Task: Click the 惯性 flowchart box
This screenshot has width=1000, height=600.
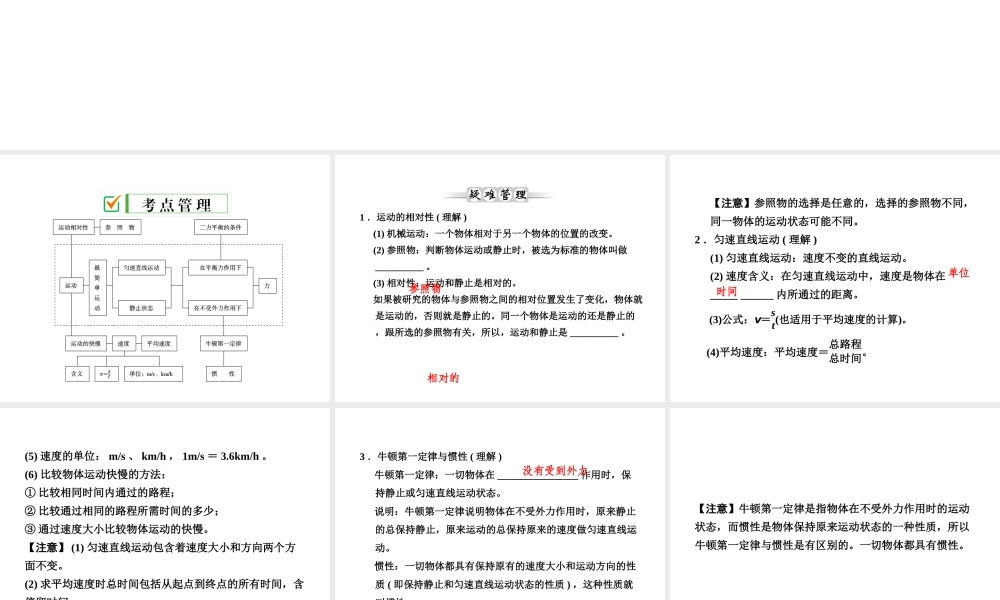Action: 224,374
